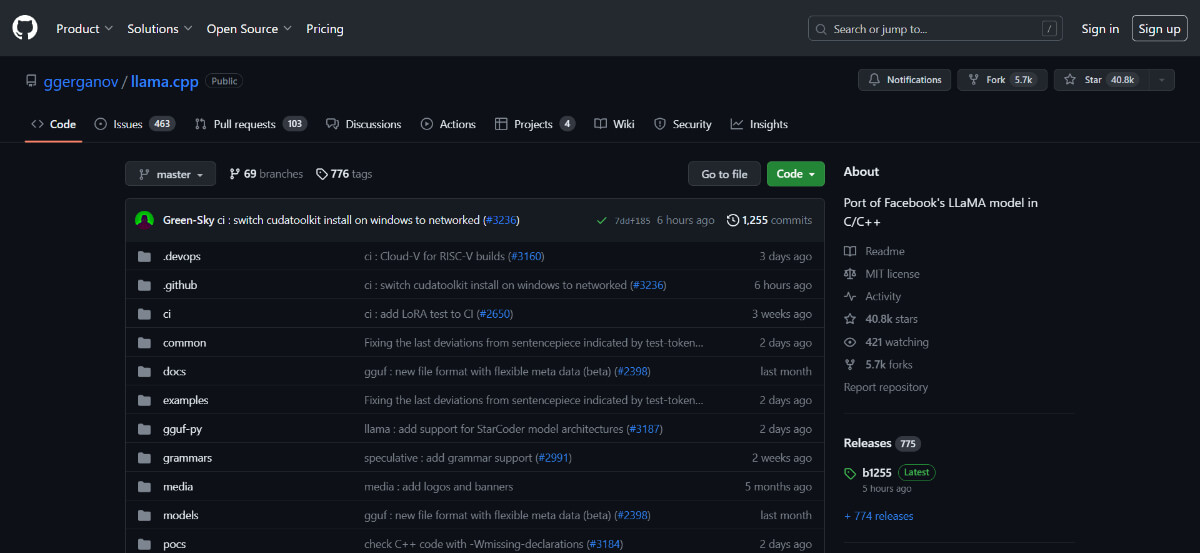1200x553 pixels.
Task: Open the master branch selector dropdown
Action: click(x=170, y=174)
